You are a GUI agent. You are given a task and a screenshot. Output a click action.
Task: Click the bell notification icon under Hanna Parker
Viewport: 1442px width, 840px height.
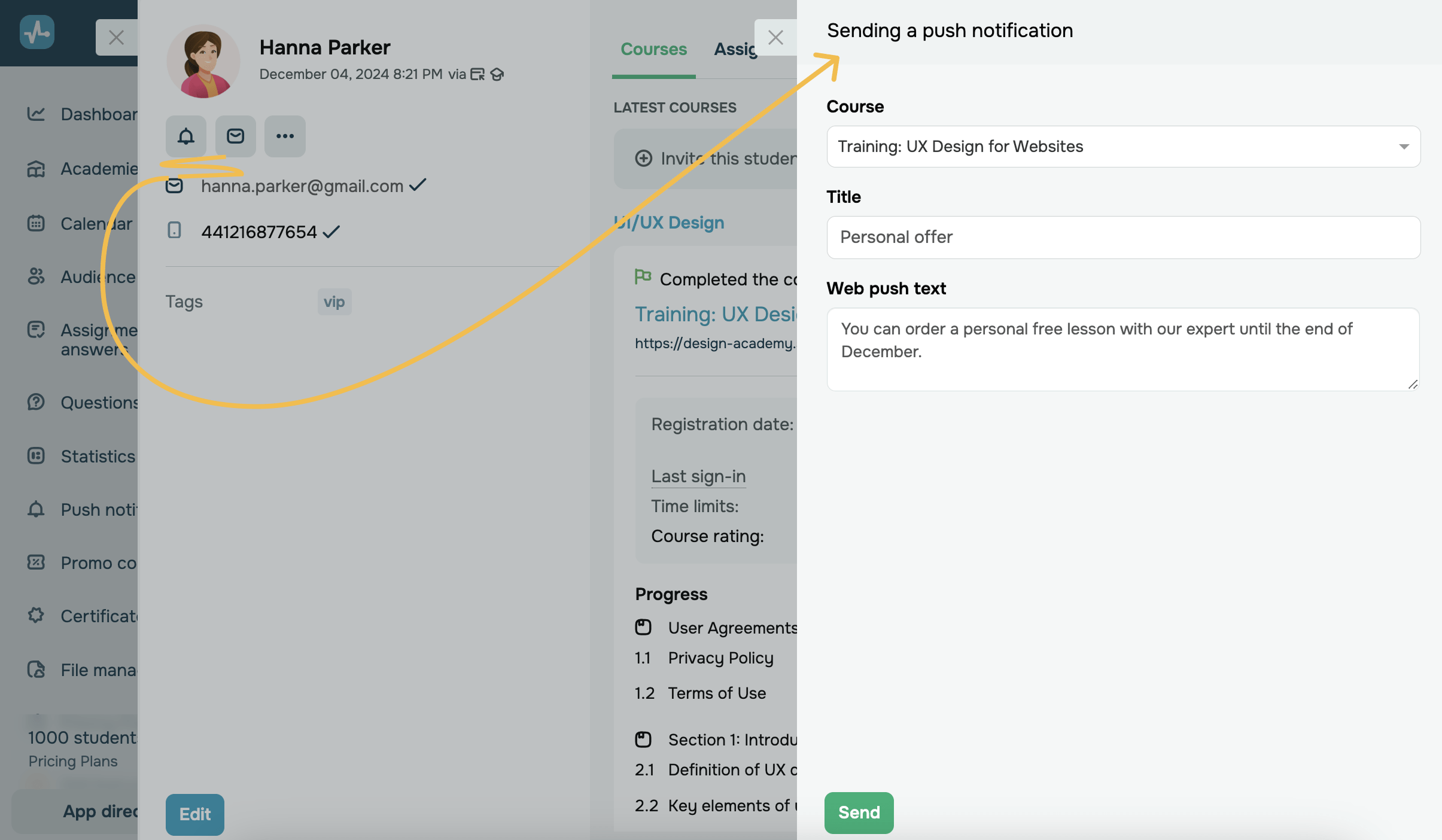tap(186, 136)
